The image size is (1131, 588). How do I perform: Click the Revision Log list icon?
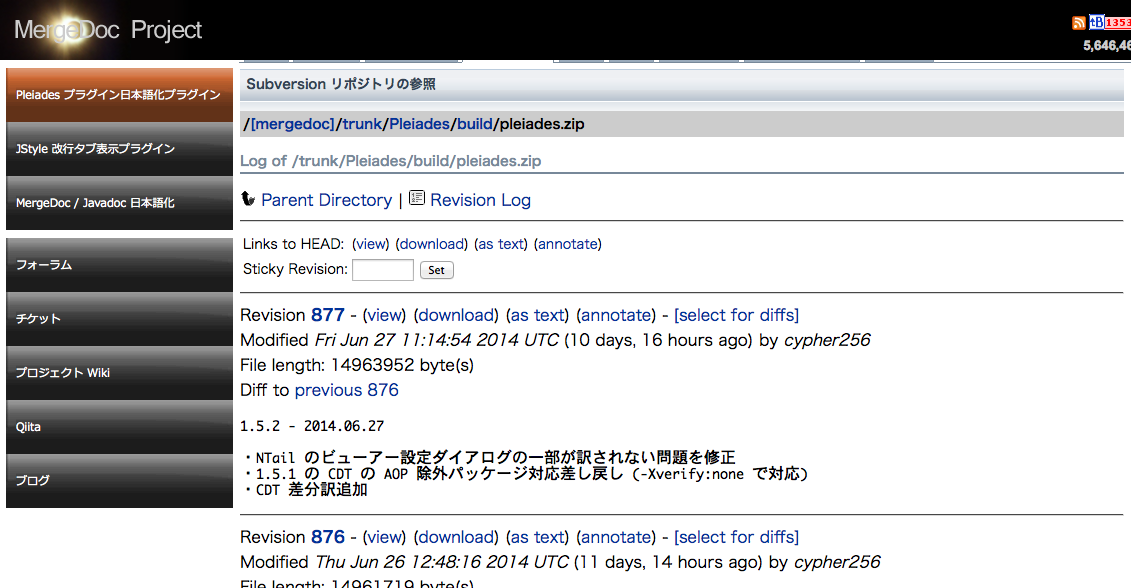tap(417, 198)
